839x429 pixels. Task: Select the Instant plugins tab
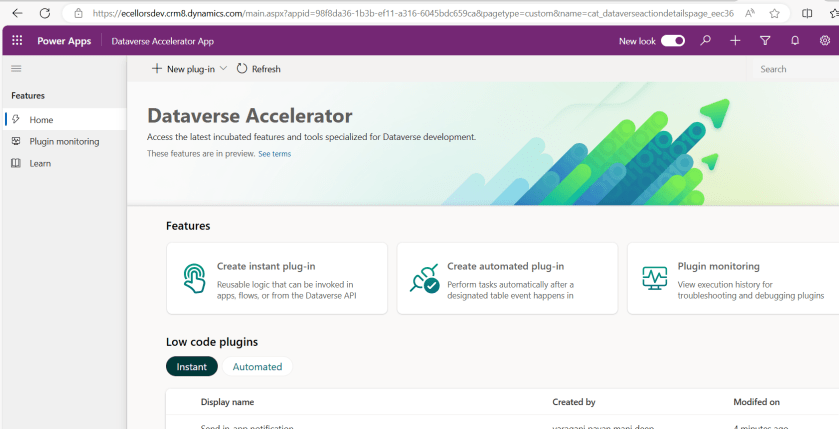191,367
